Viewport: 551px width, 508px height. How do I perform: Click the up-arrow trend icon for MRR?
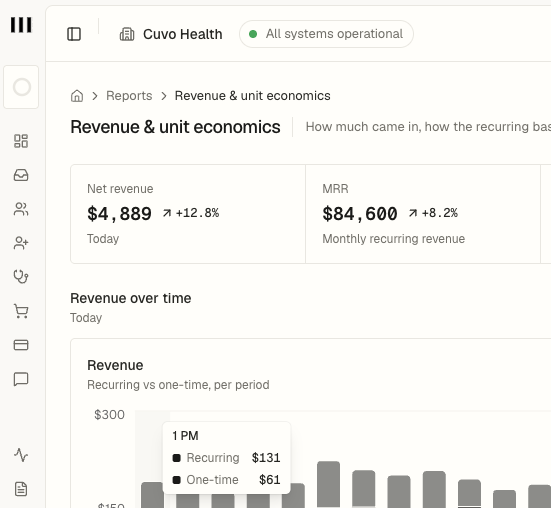[413, 213]
